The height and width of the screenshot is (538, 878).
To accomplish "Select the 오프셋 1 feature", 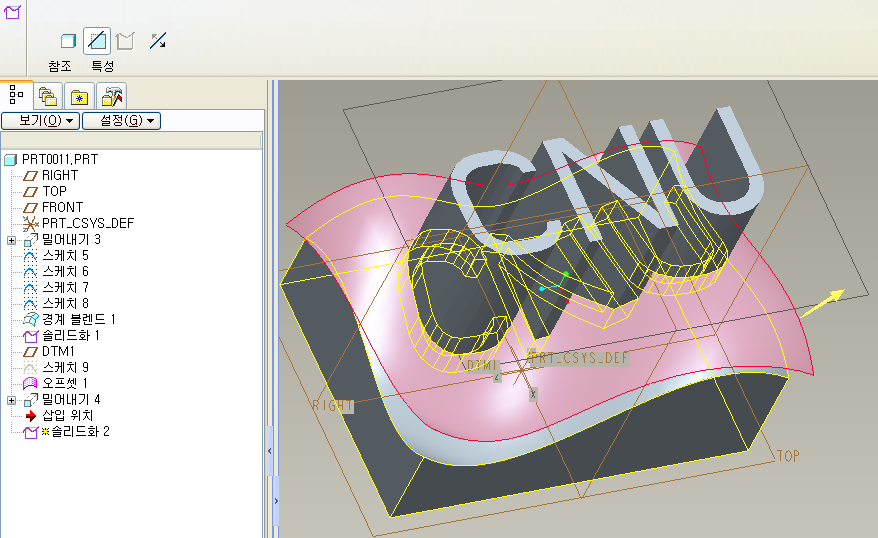I will [64, 383].
